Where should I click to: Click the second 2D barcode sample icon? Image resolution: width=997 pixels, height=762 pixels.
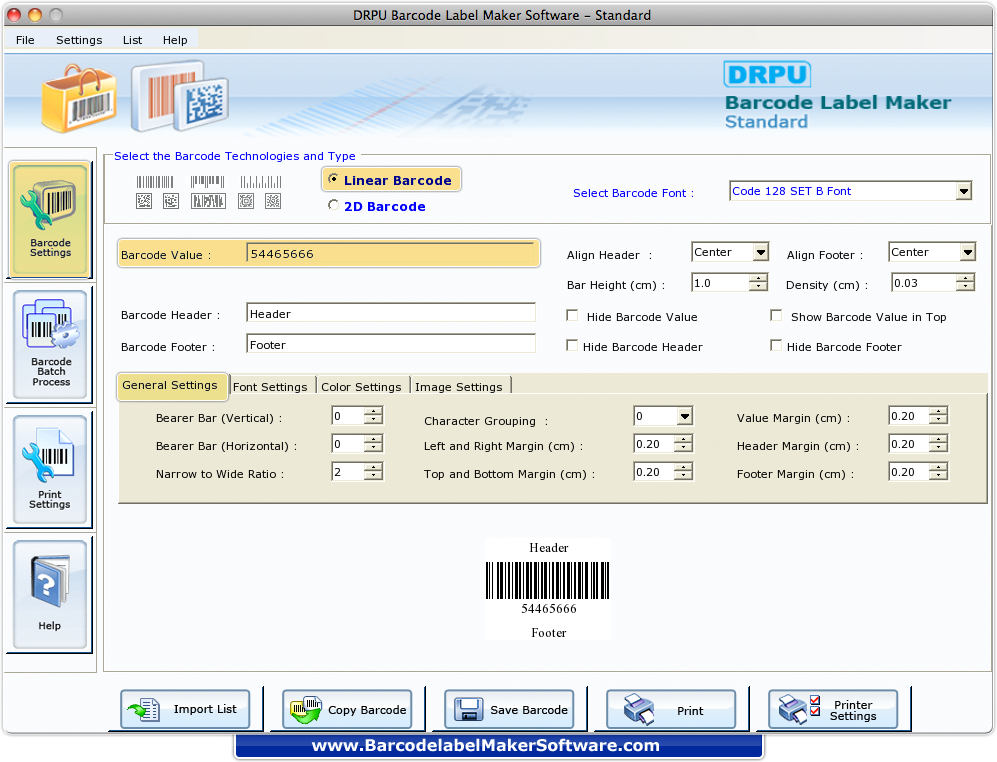(171, 202)
